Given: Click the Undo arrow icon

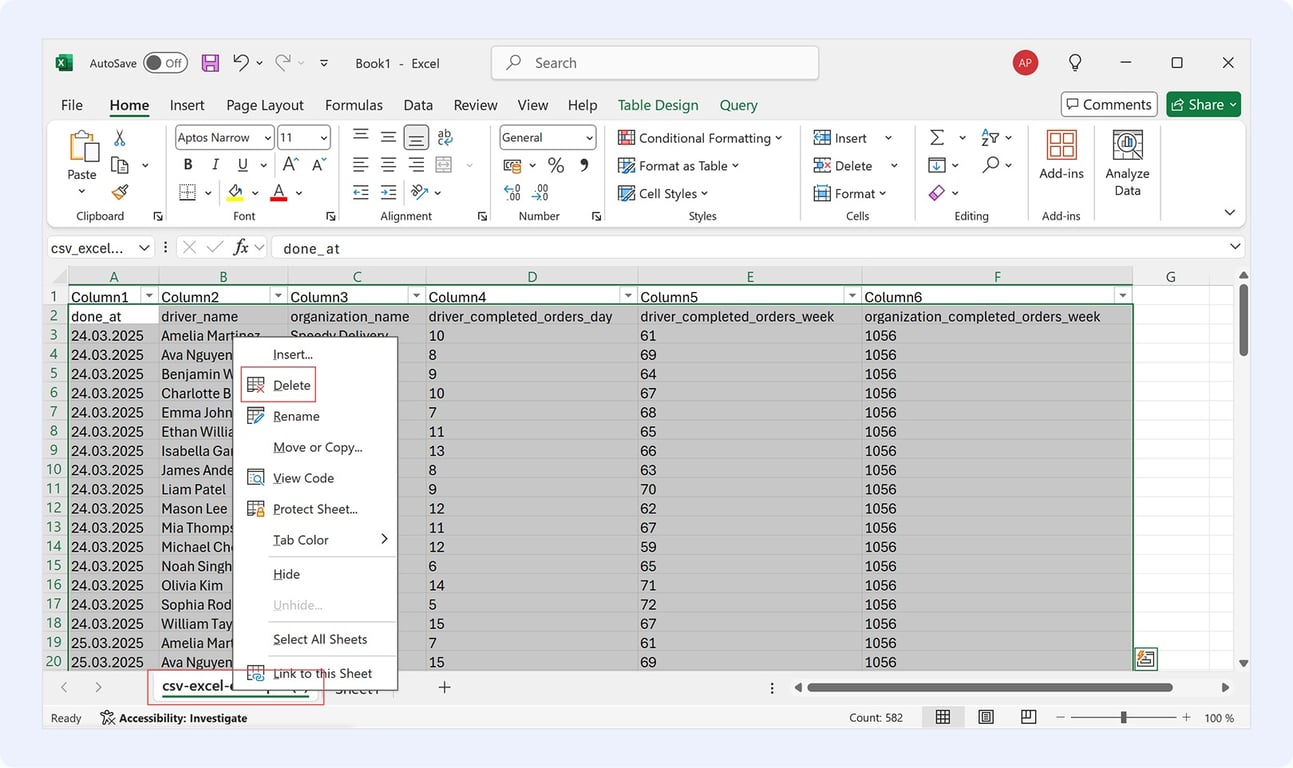Looking at the screenshot, I should [x=240, y=63].
